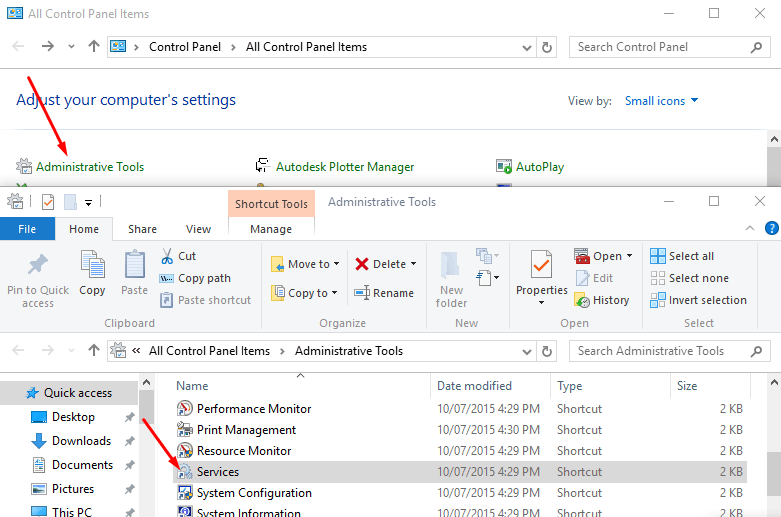Open the Move to dropdown
This screenshot has width=781, height=517.
click(x=305, y=264)
